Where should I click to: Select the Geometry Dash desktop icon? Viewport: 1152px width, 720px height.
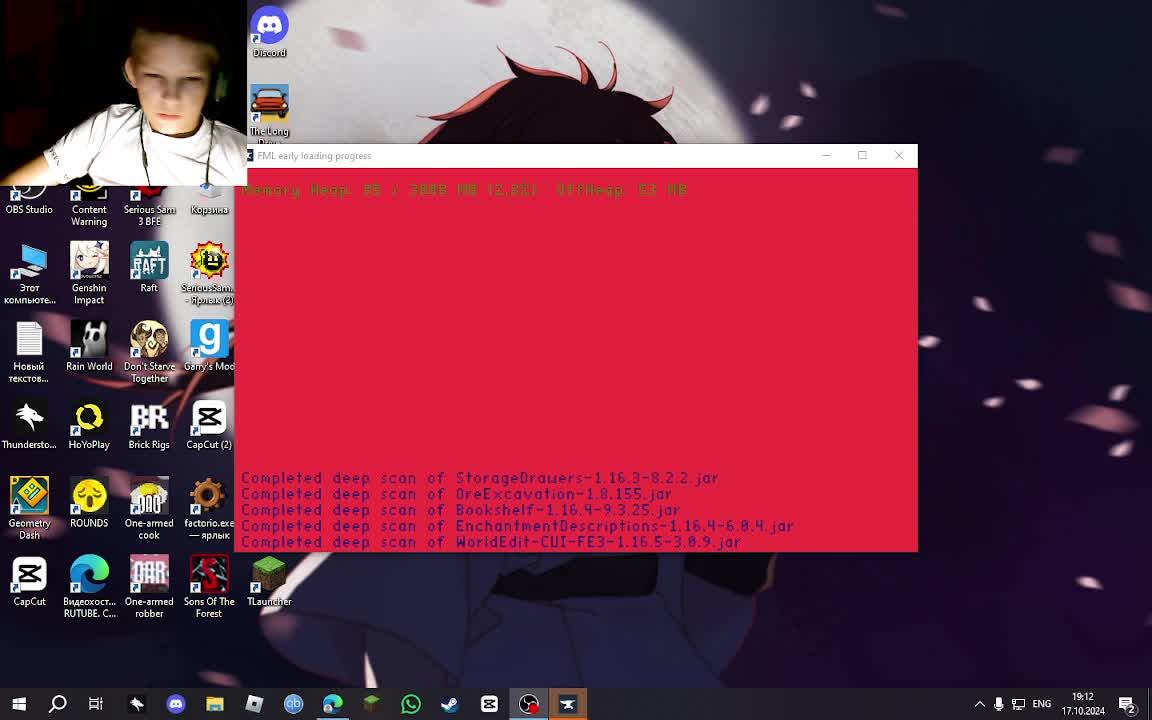coord(29,508)
